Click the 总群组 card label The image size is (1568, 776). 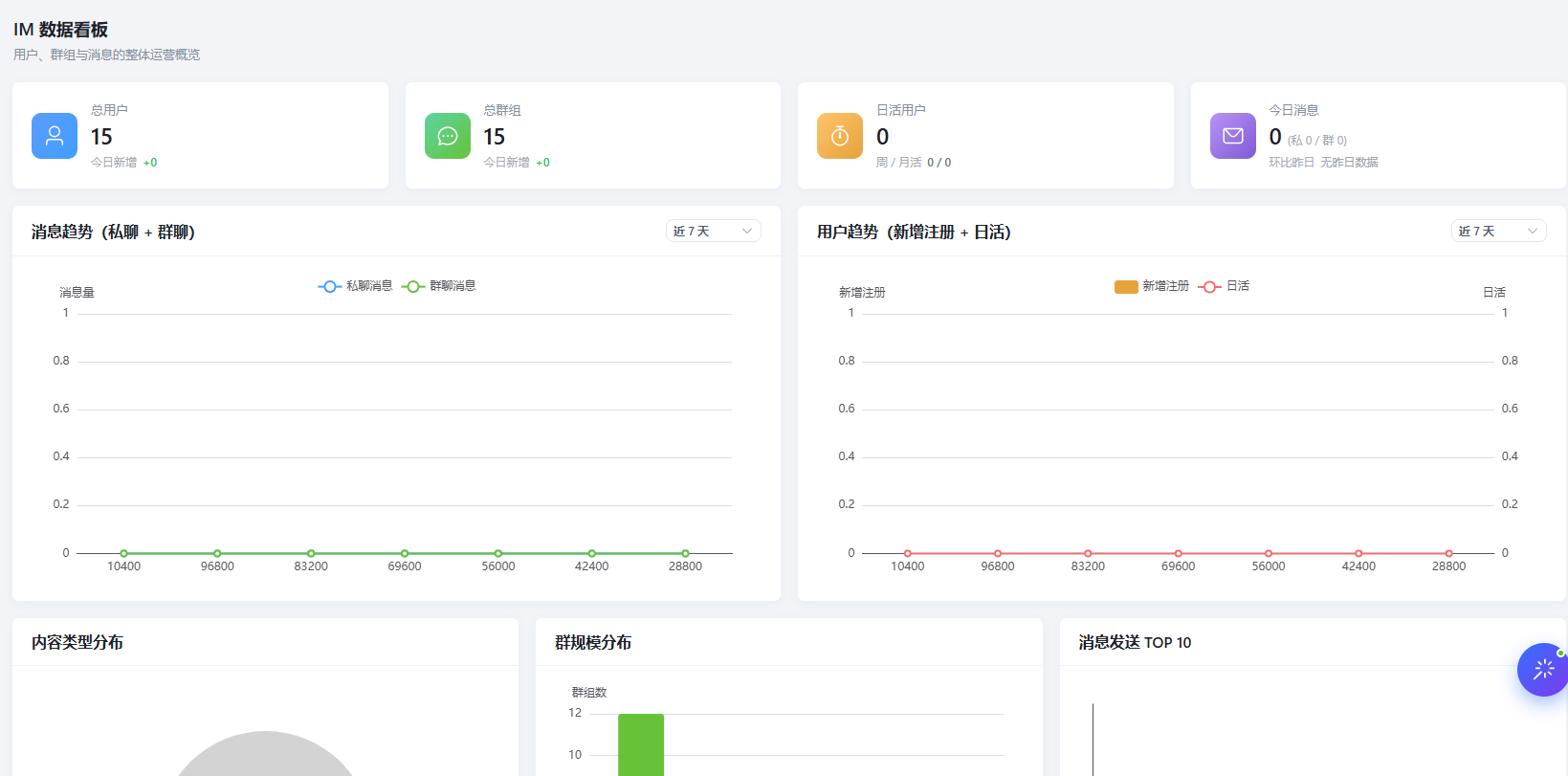pyautogui.click(x=502, y=110)
